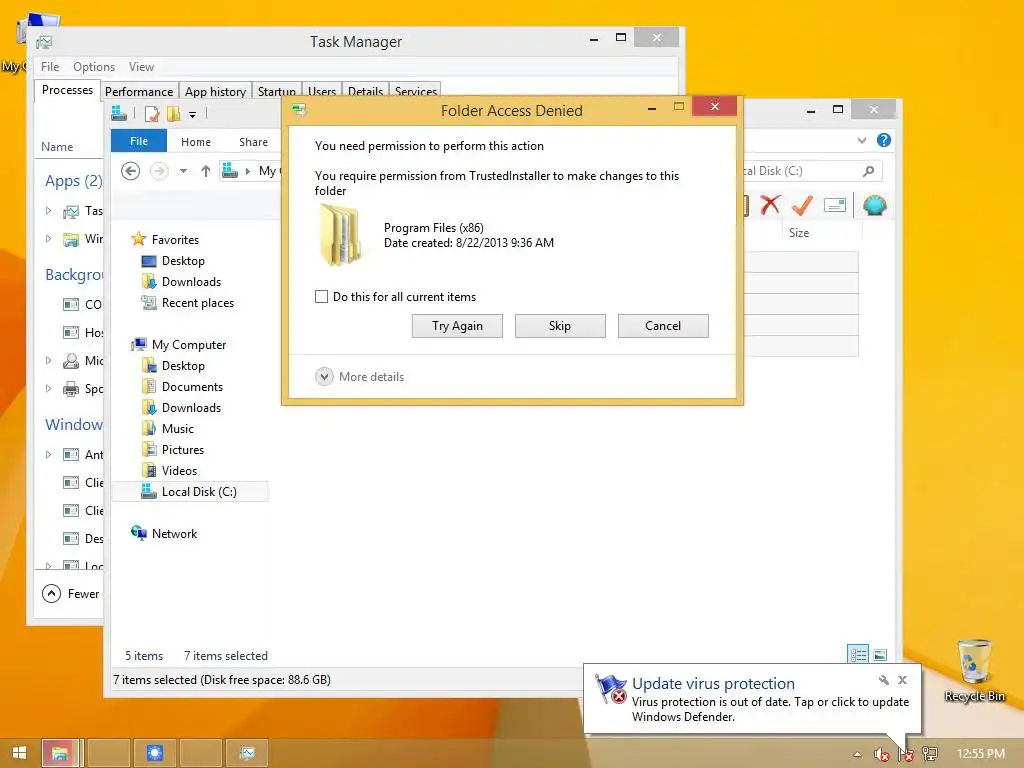This screenshot has width=1024, height=768.
Task: Open Downloads under Favorites
Action: pos(191,281)
